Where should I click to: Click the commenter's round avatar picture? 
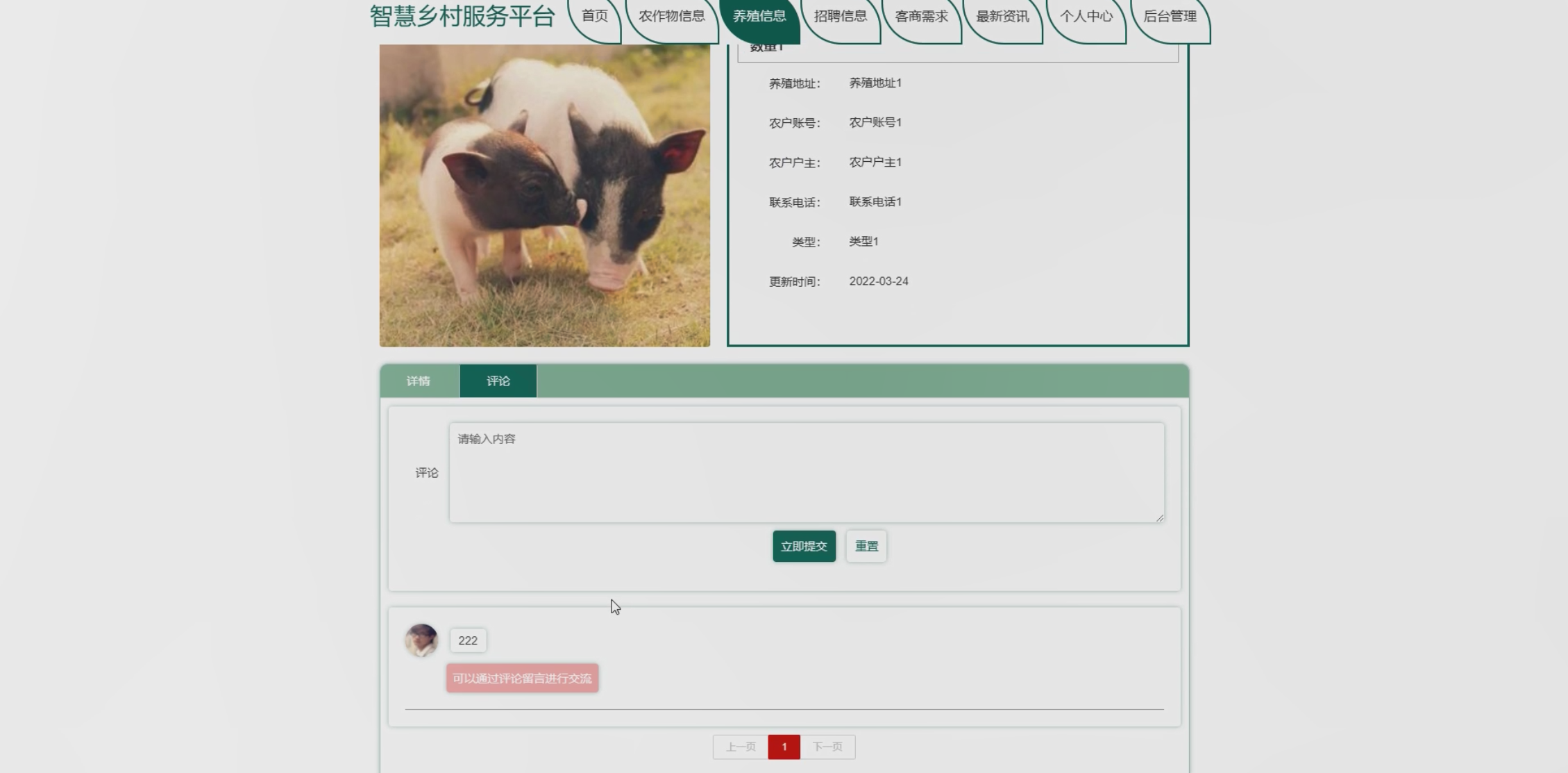(x=421, y=640)
